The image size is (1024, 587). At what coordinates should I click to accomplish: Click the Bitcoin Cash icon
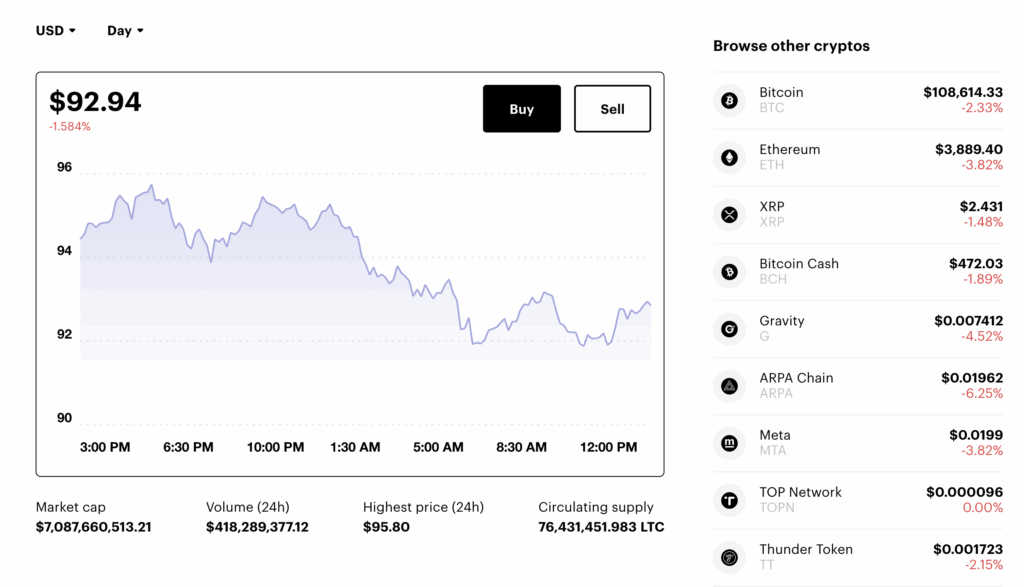tap(729, 271)
